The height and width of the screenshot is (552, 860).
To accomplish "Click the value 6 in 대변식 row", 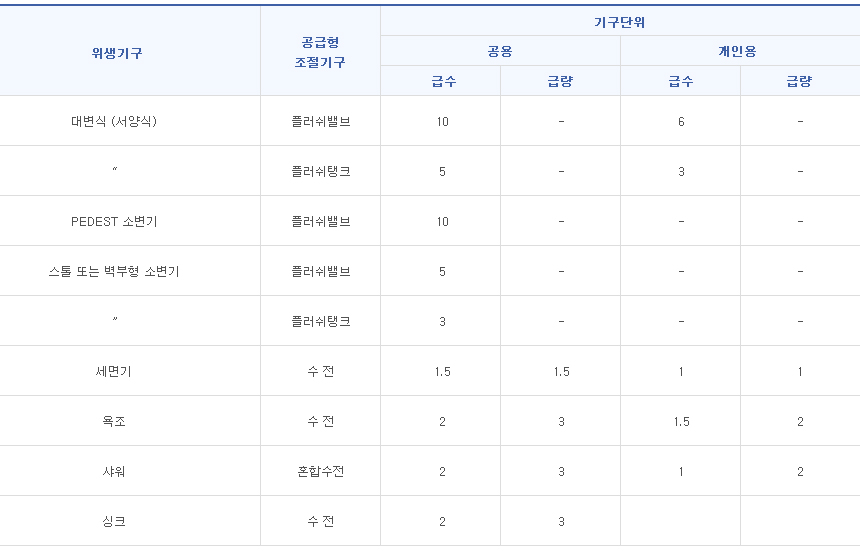I will click(x=681, y=122).
